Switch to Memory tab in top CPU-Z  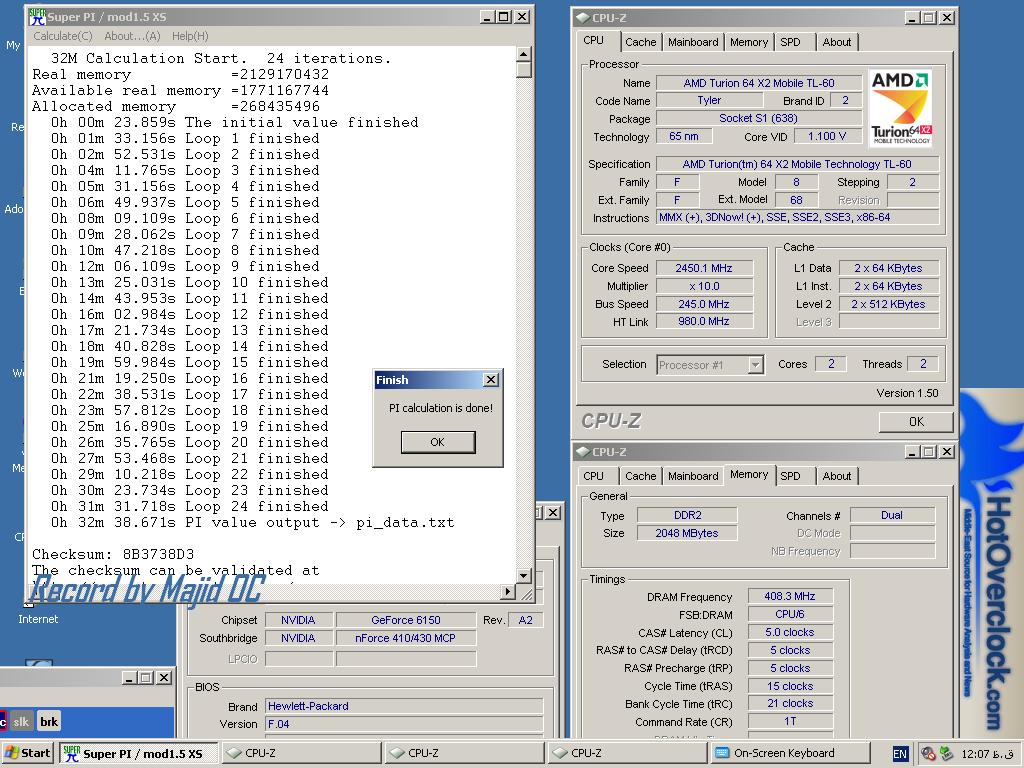[748, 42]
